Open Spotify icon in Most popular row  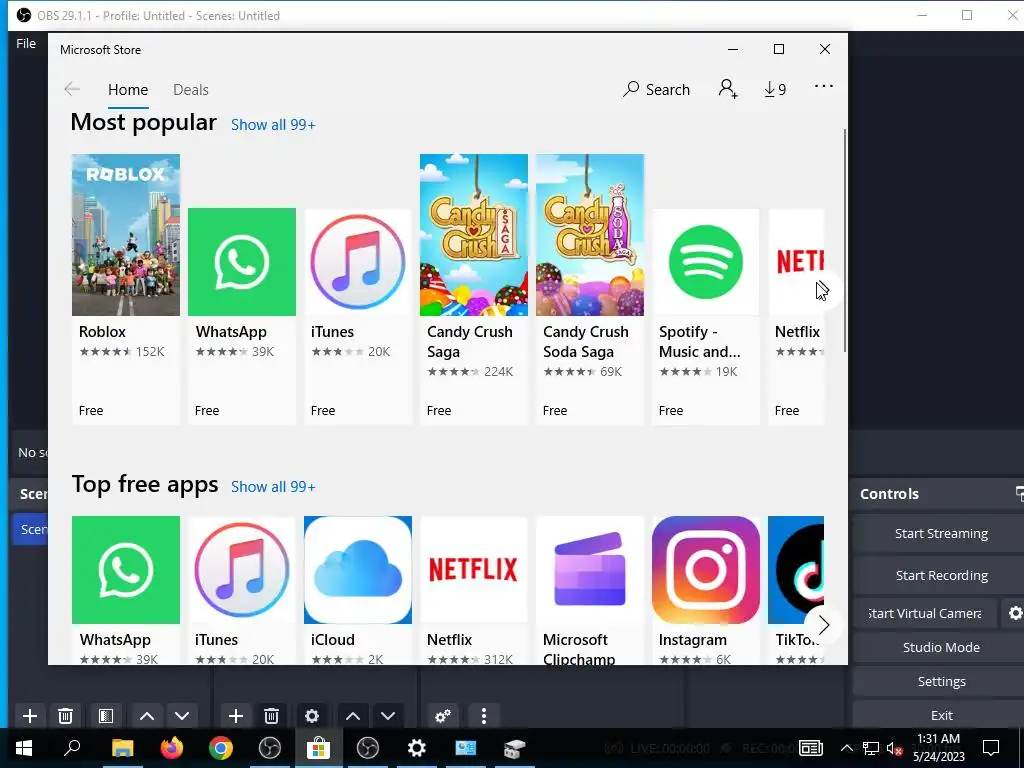[705, 262]
